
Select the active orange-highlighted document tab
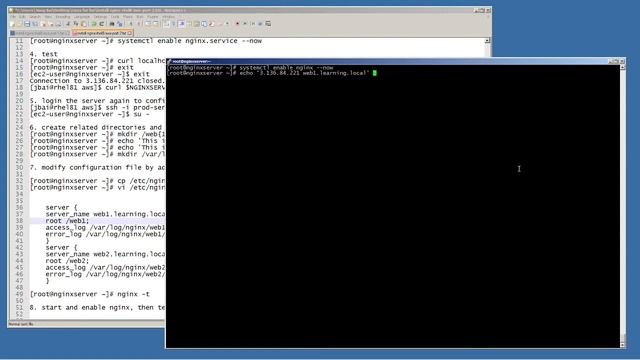tap(102, 33)
